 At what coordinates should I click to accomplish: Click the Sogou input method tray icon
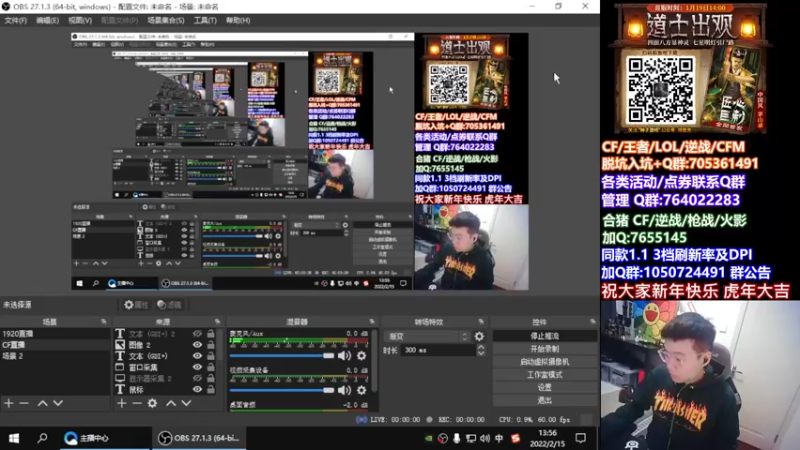(516, 438)
